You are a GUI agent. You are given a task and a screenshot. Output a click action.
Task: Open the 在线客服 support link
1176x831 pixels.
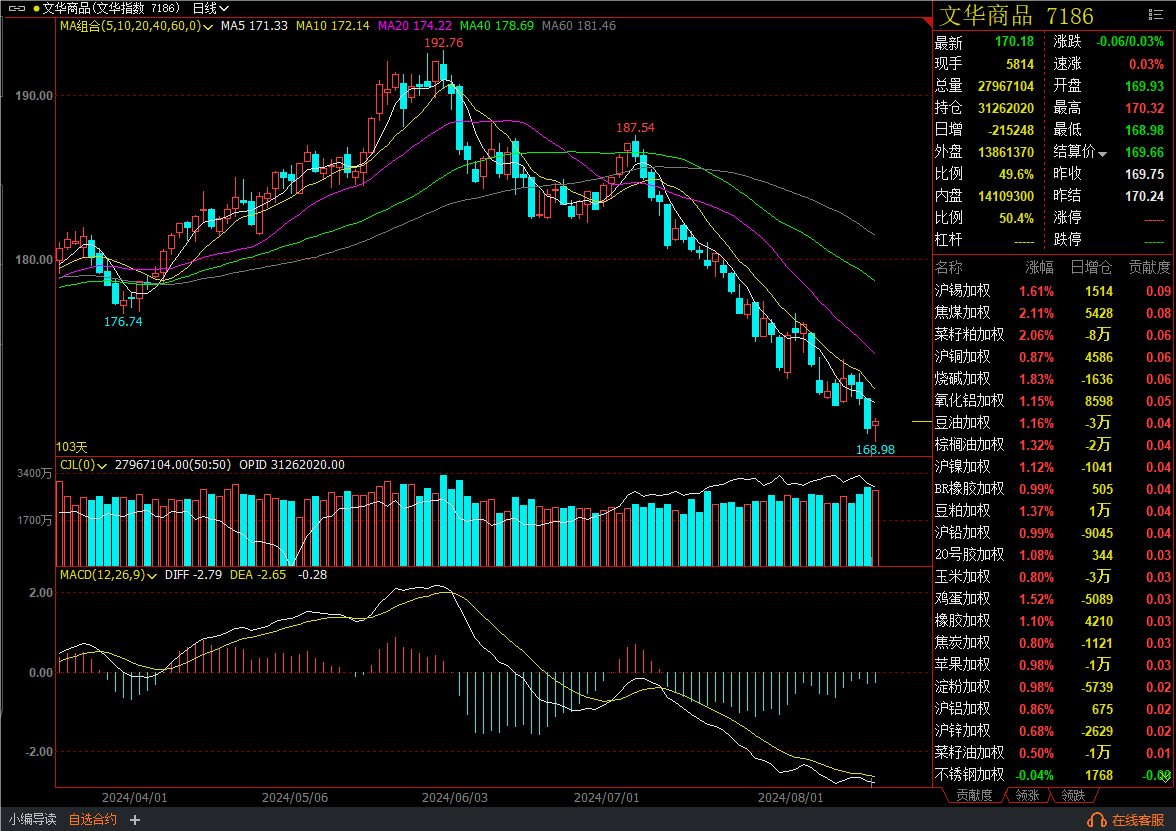(1138, 820)
